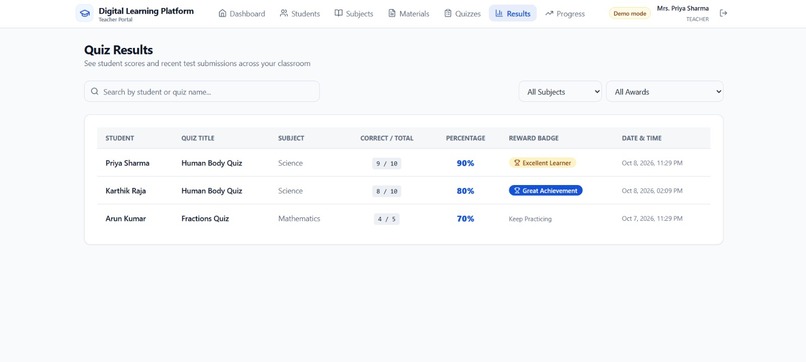Click the Fractions Quiz title
Image resolution: width=806 pixels, height=362 pixels.
tap(205, 219)
